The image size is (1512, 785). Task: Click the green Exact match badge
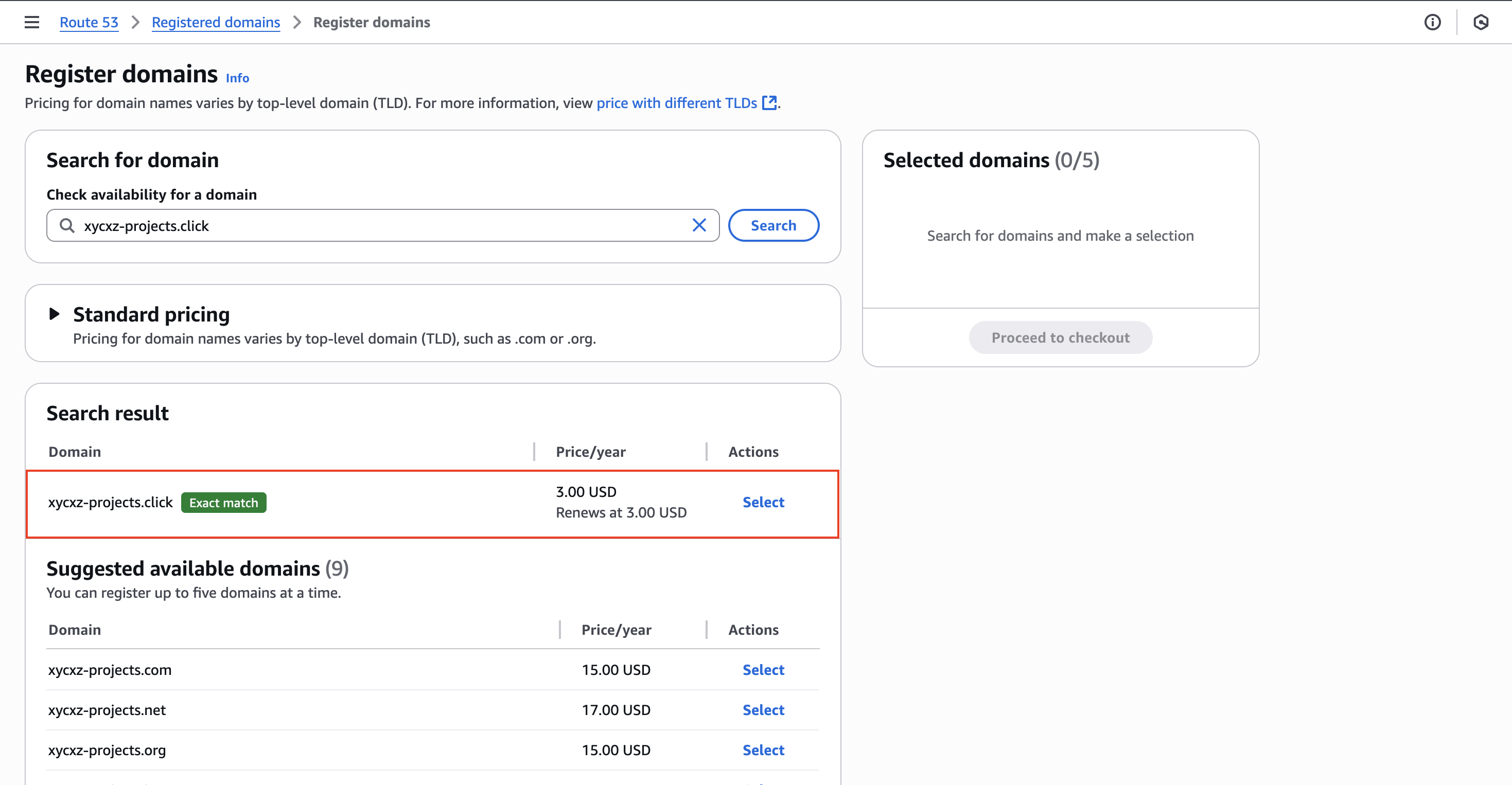pyautogui.click(x=223, y=502)
